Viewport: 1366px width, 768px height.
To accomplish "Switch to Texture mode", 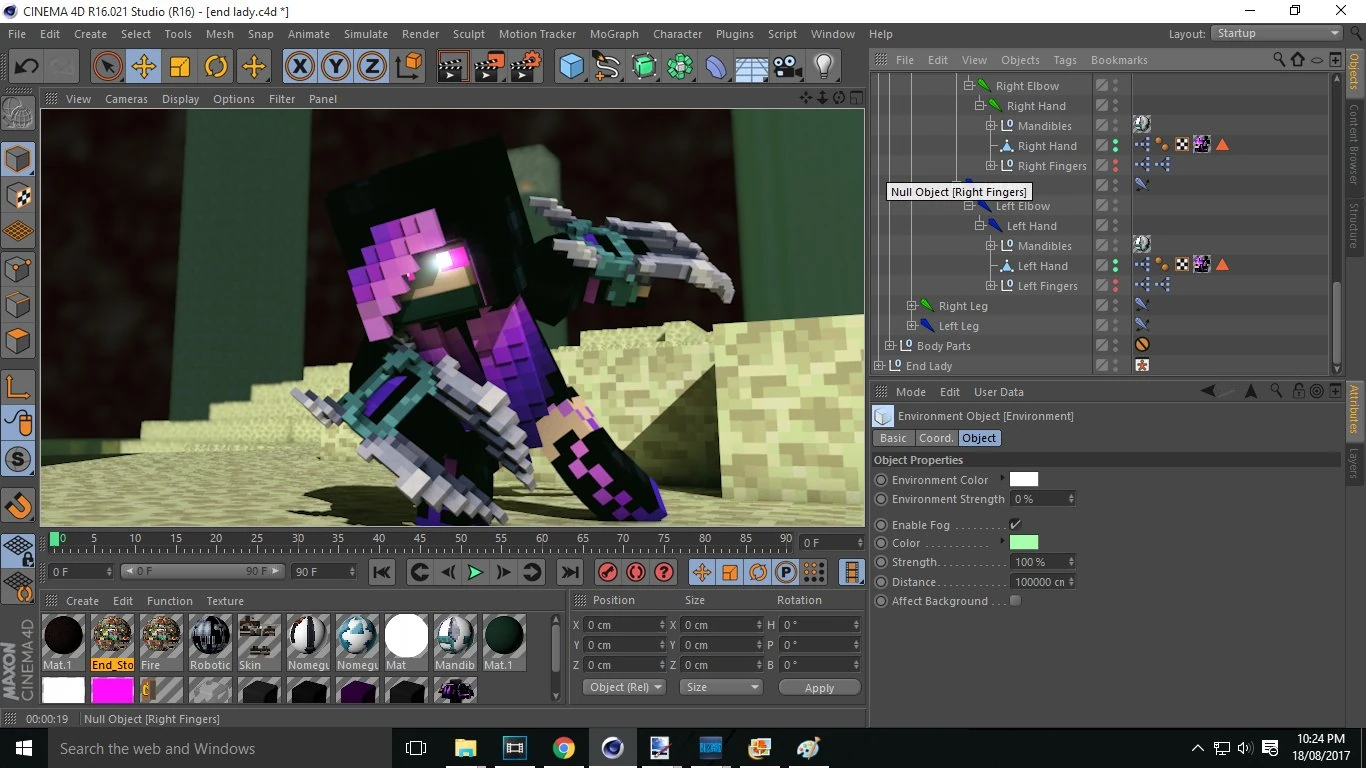I will click(18, 196).
